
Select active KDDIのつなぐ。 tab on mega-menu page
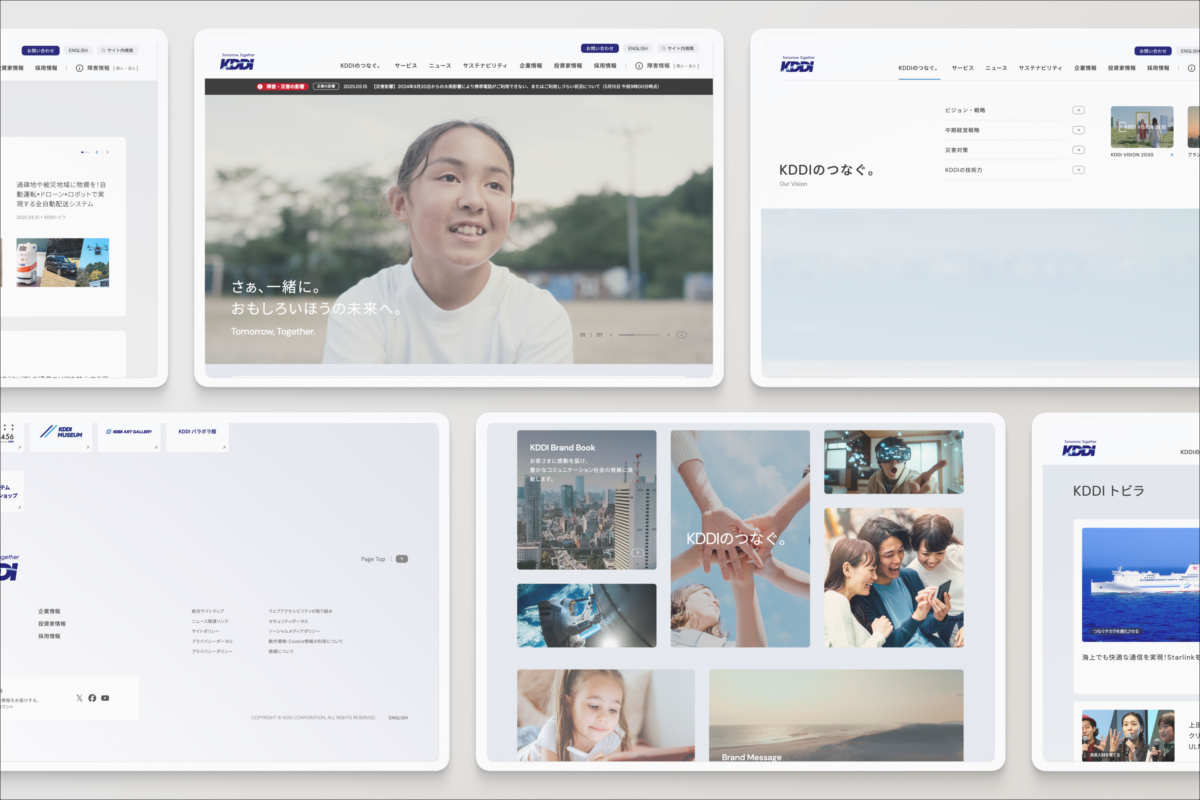point(919,68)
